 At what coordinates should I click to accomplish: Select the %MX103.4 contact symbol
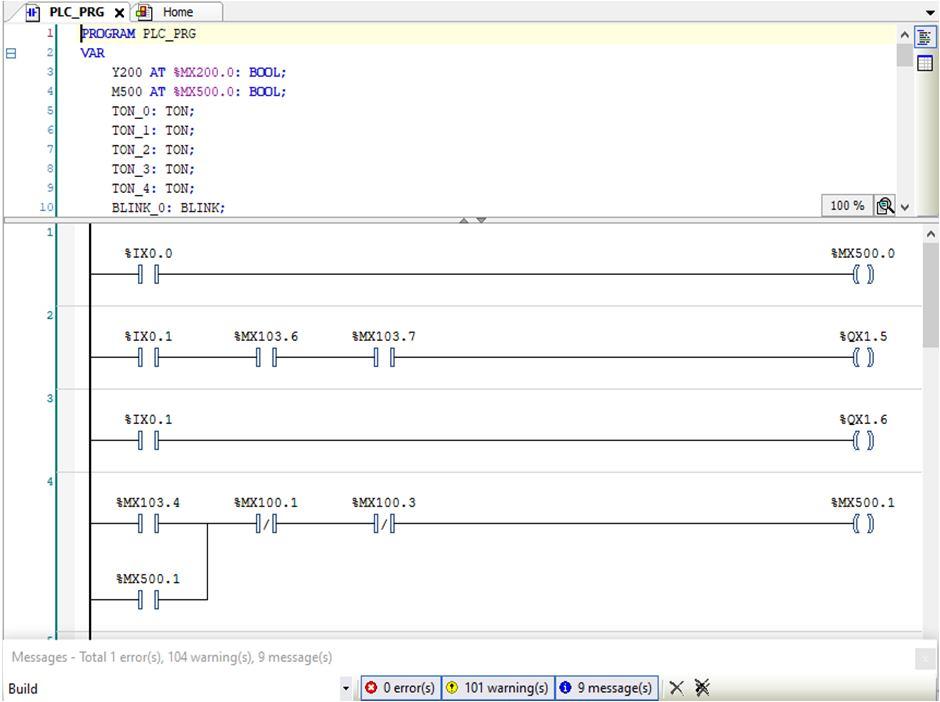[x=148, y=524]
